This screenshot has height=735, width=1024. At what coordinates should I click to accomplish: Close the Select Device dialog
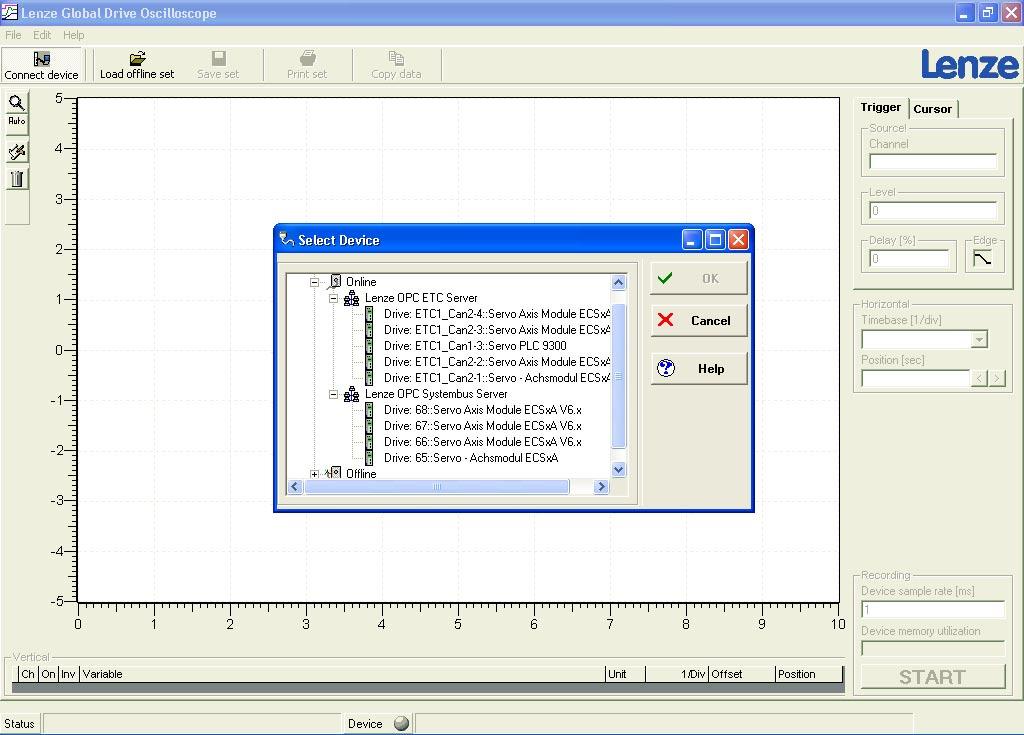coord(738,240)
